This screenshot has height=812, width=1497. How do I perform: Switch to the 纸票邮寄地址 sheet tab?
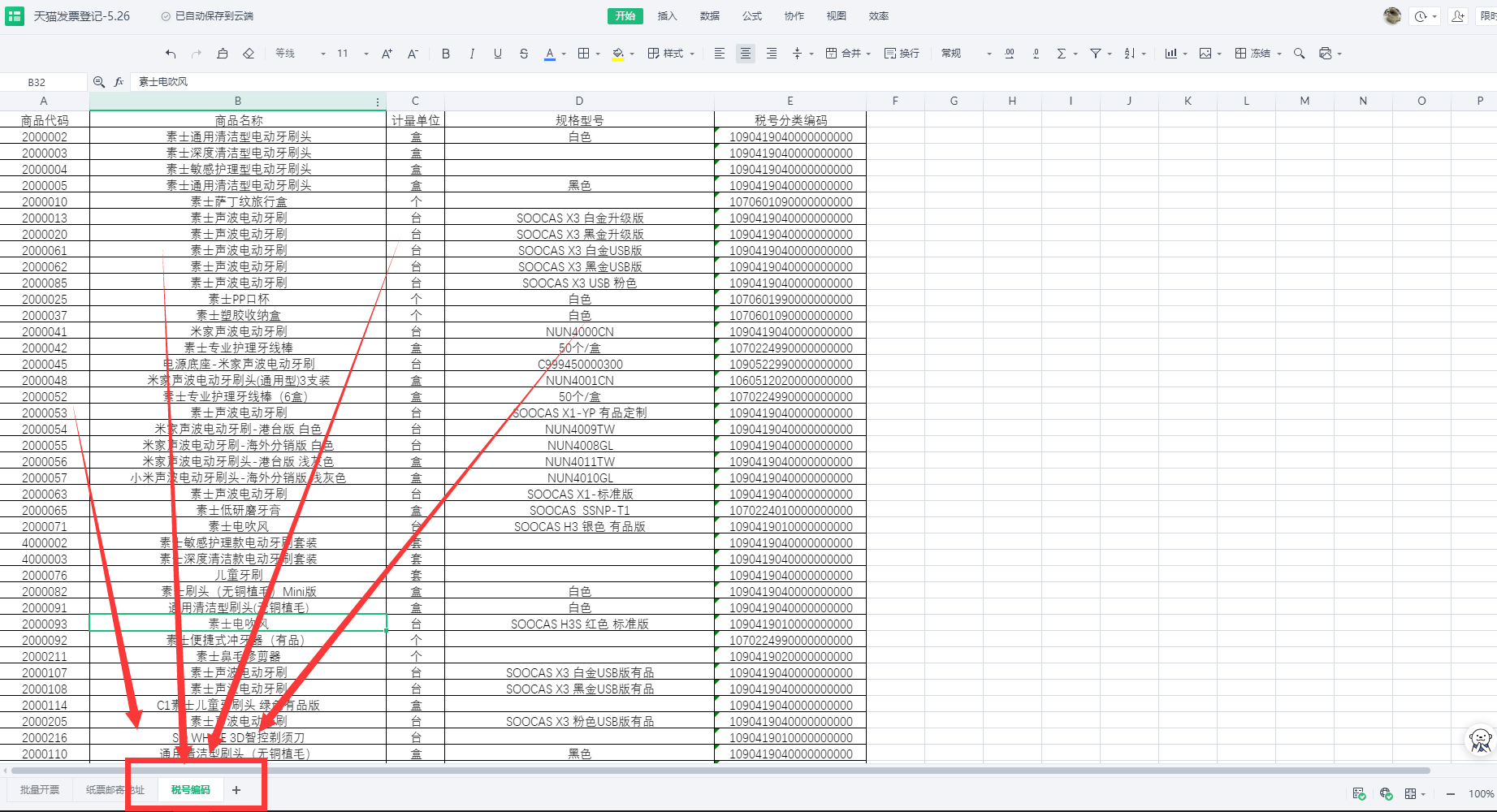click(115, 790)
